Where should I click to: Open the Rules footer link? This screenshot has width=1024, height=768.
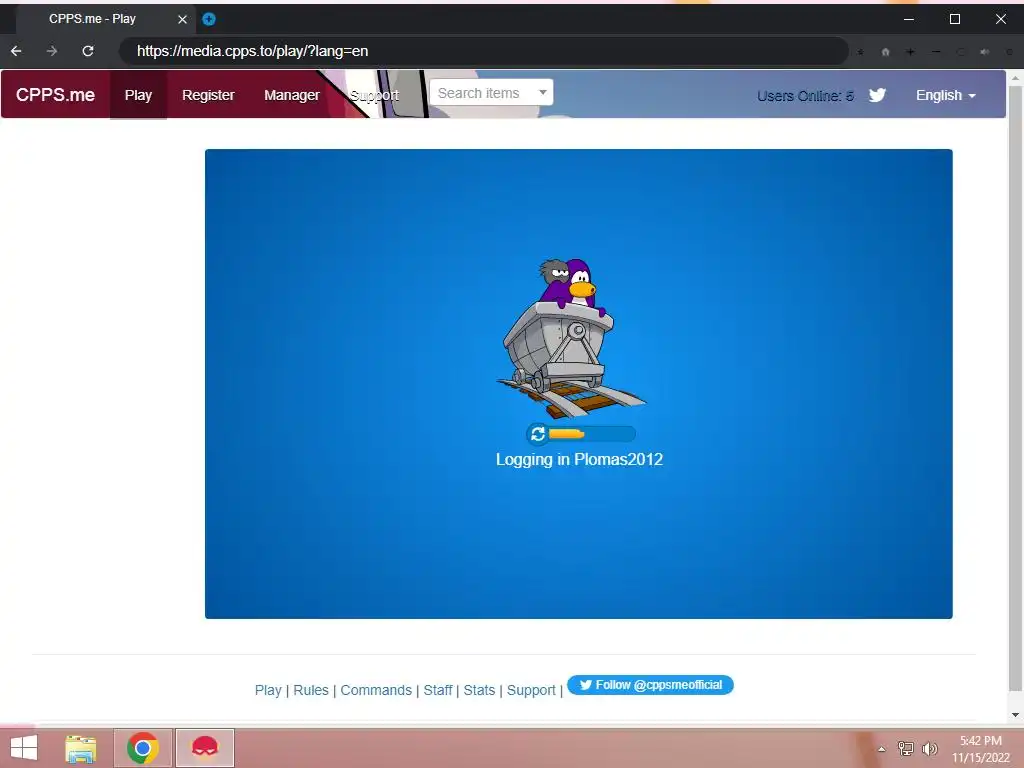coord(311,690)
